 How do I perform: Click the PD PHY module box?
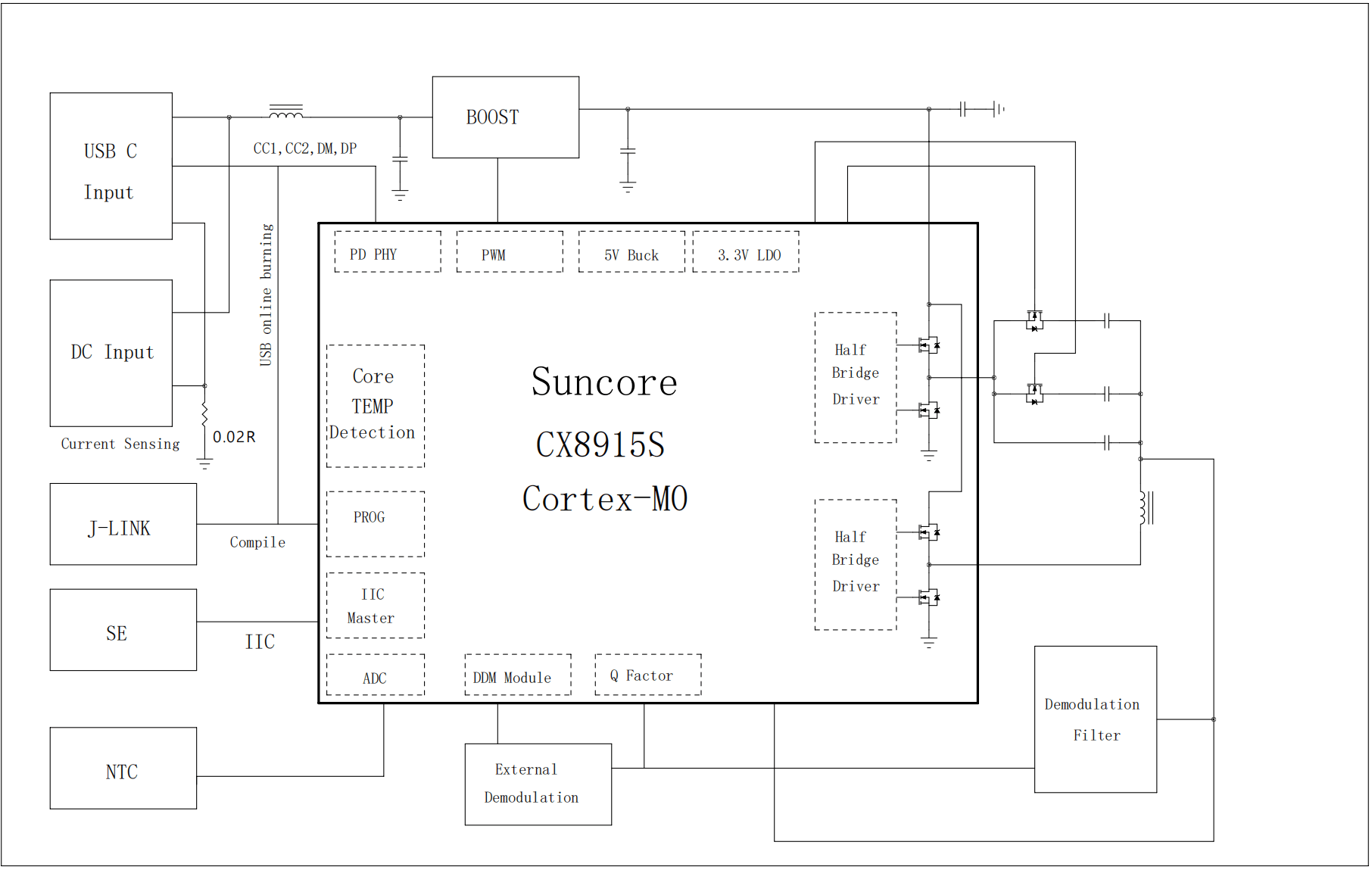pos(388,252)
